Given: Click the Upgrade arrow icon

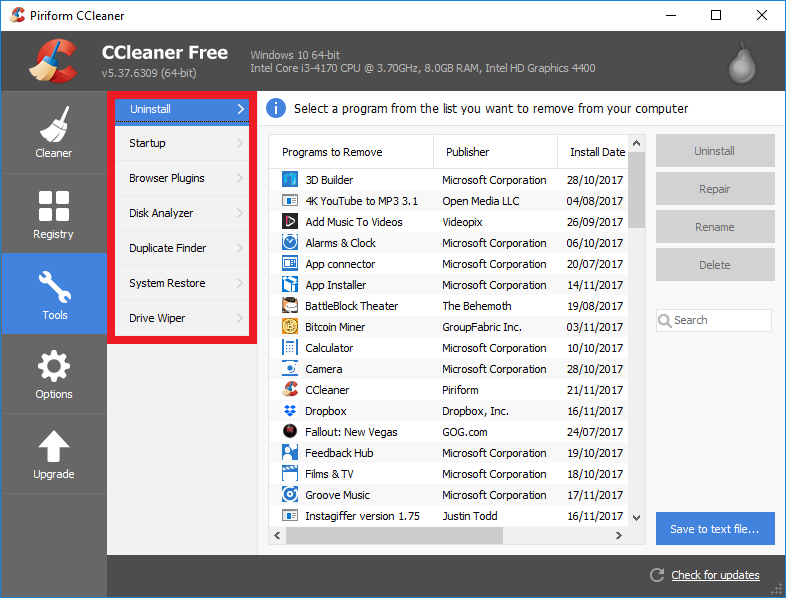Looking at the screenshot, I should (54, 446).
